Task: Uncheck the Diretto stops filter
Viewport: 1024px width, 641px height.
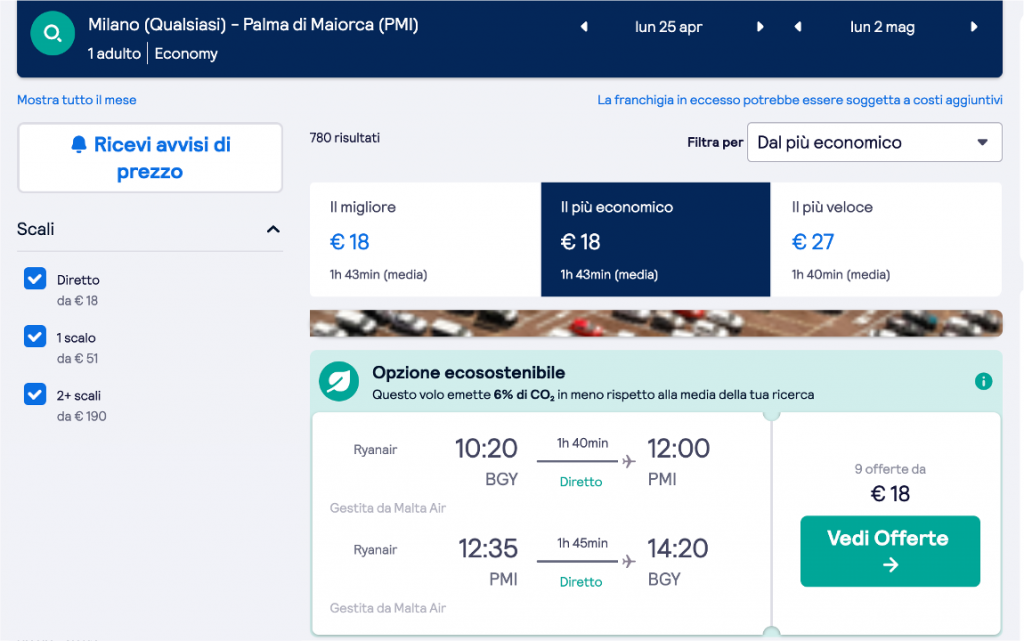Action: click(x=35, y=279)
